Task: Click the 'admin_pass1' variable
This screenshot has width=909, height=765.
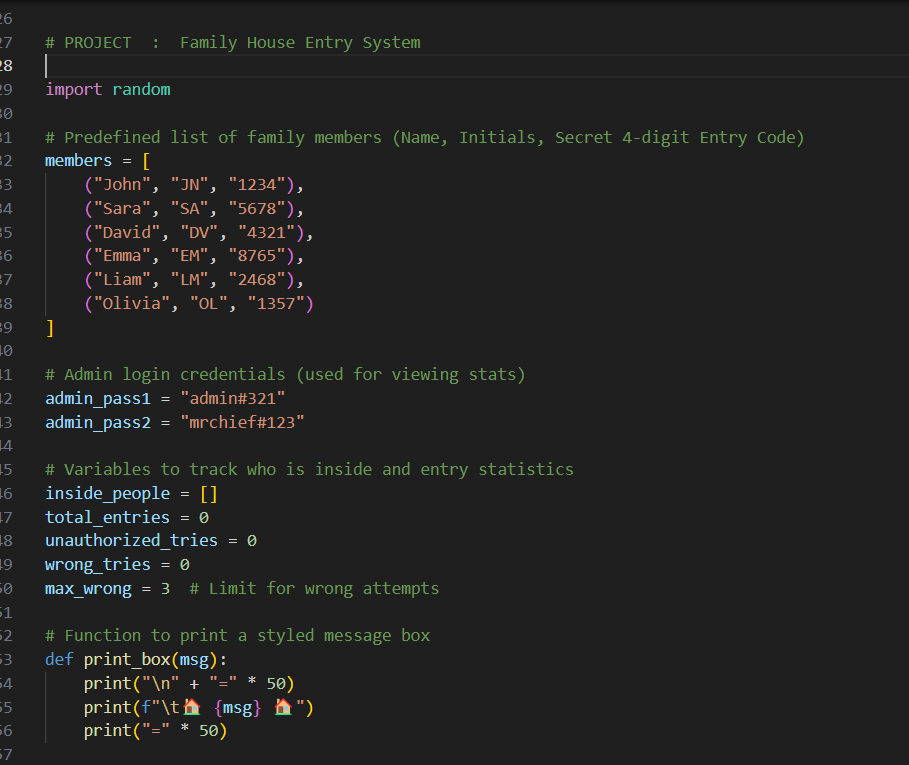Action: 98,399
